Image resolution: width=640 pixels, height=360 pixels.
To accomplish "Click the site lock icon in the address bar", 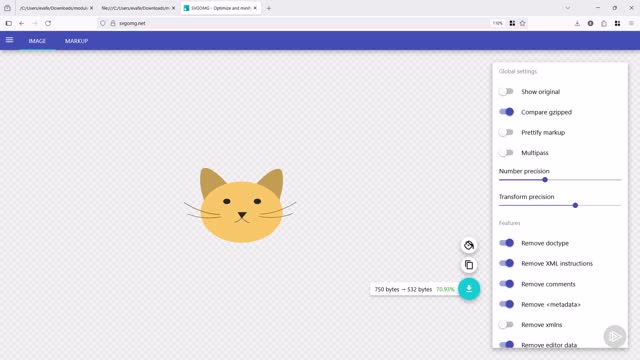I will [x=113, y=23].
